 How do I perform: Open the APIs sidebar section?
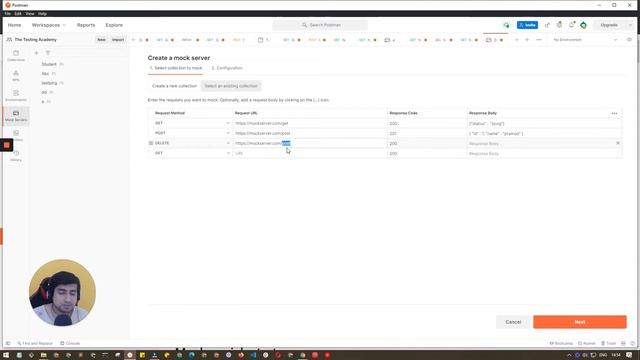pos(16,76)
